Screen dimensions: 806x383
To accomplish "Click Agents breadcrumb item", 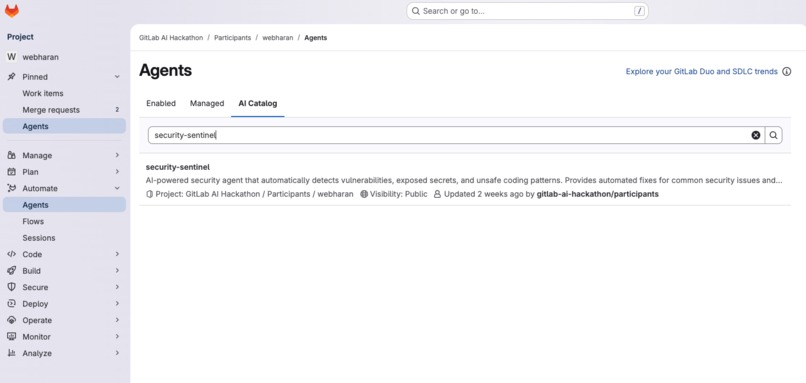I will pyautogui.click(x=316, y=38).
